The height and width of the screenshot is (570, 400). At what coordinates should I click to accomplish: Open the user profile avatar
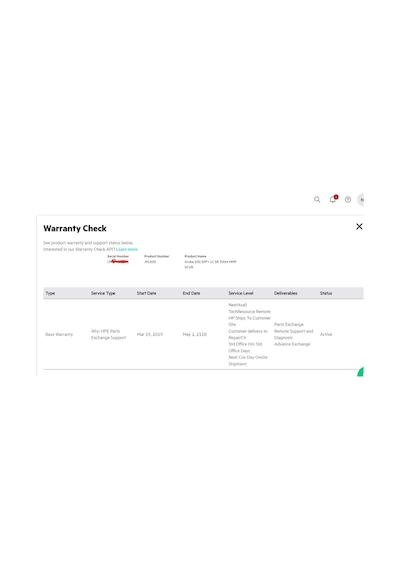pos(361,199)
